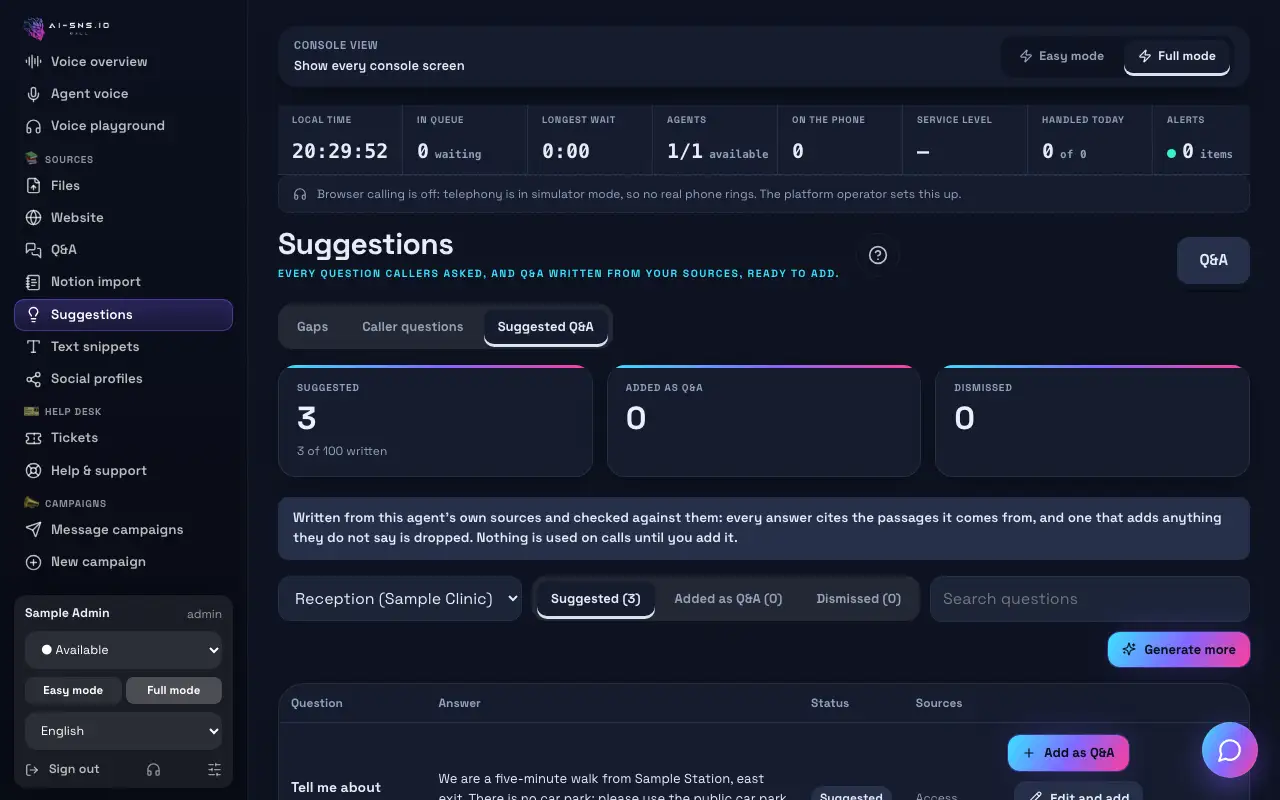Click the Voice playground headphones icon

coord(33,126)
